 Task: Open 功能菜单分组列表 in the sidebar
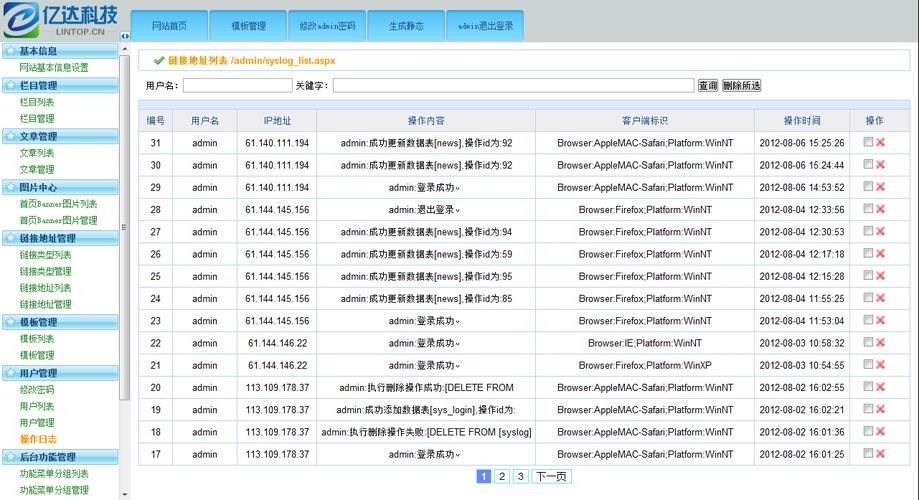click(x=54, y=473)
